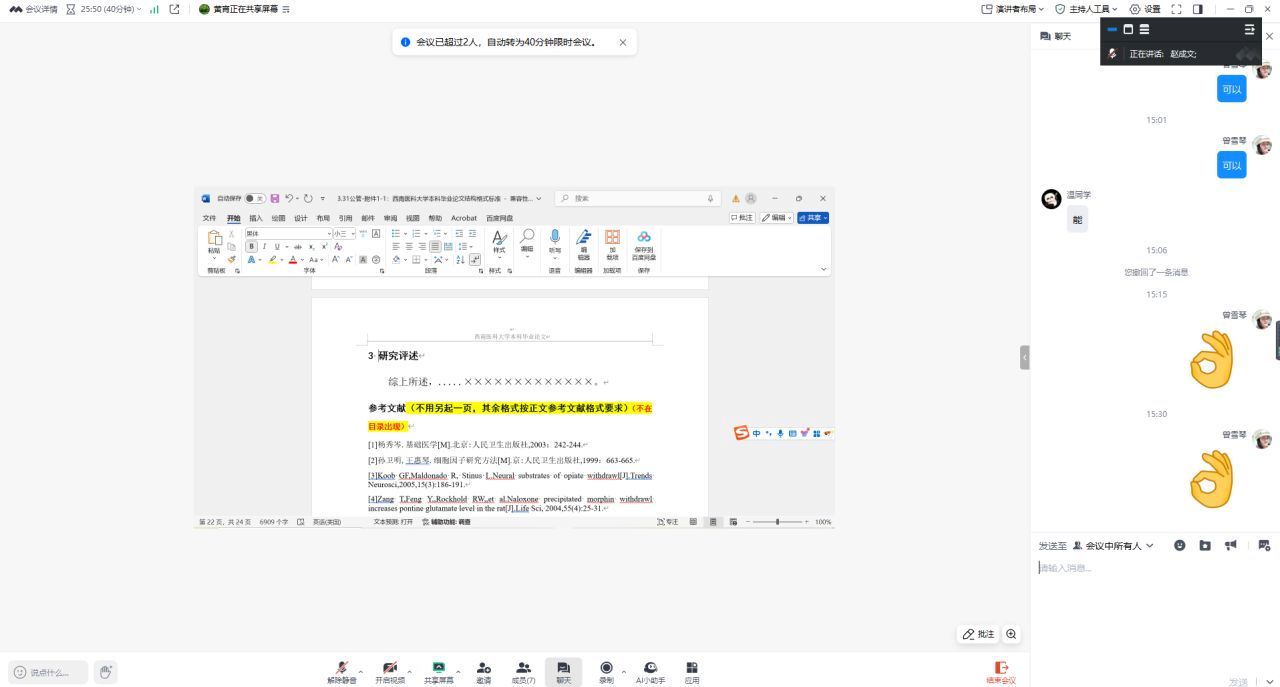Open 文件 menu in Word
The image size is (1280, 687).
tap(209, 218)
